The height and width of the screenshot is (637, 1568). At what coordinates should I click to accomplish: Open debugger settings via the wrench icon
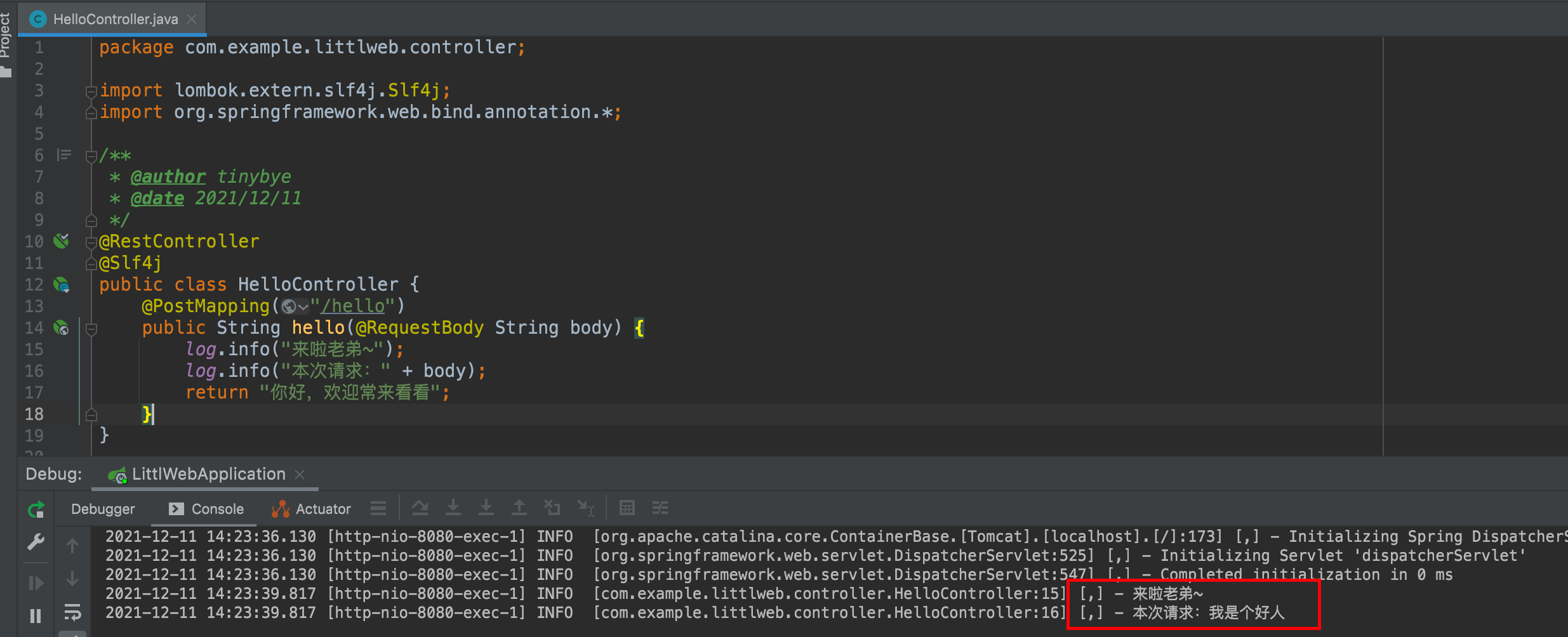pos(36,542)
